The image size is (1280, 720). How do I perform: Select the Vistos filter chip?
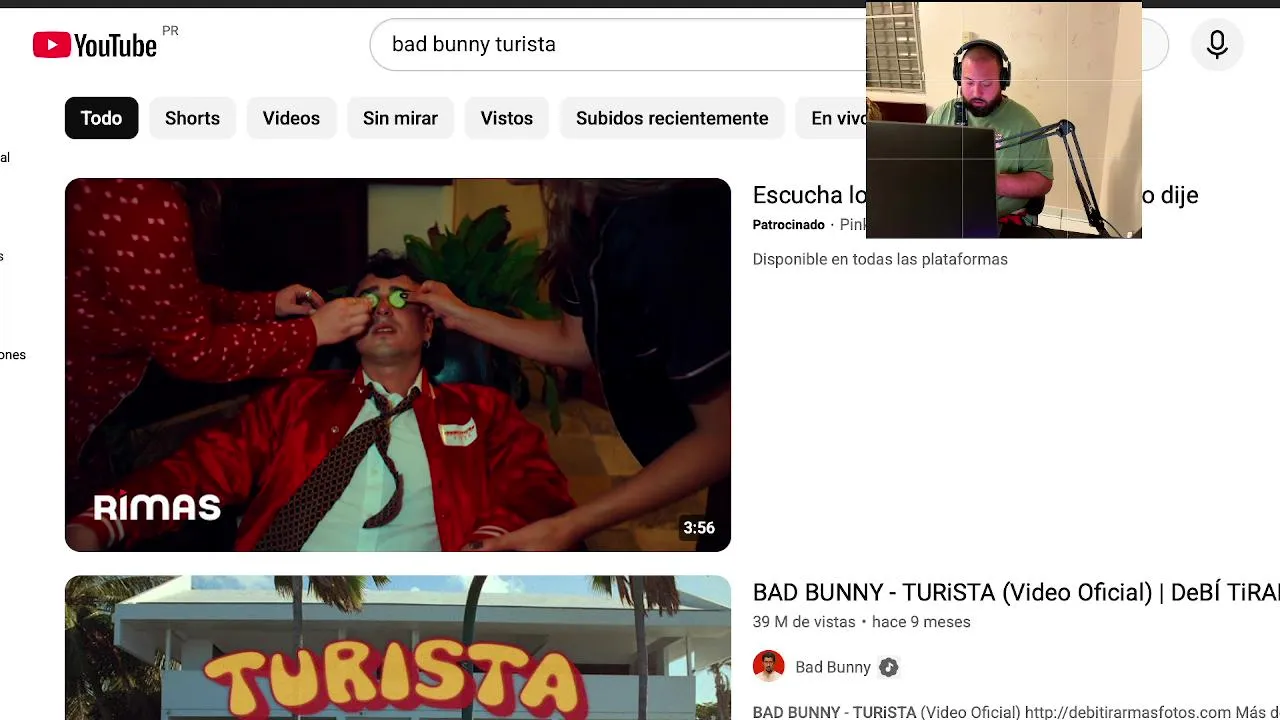506,118
